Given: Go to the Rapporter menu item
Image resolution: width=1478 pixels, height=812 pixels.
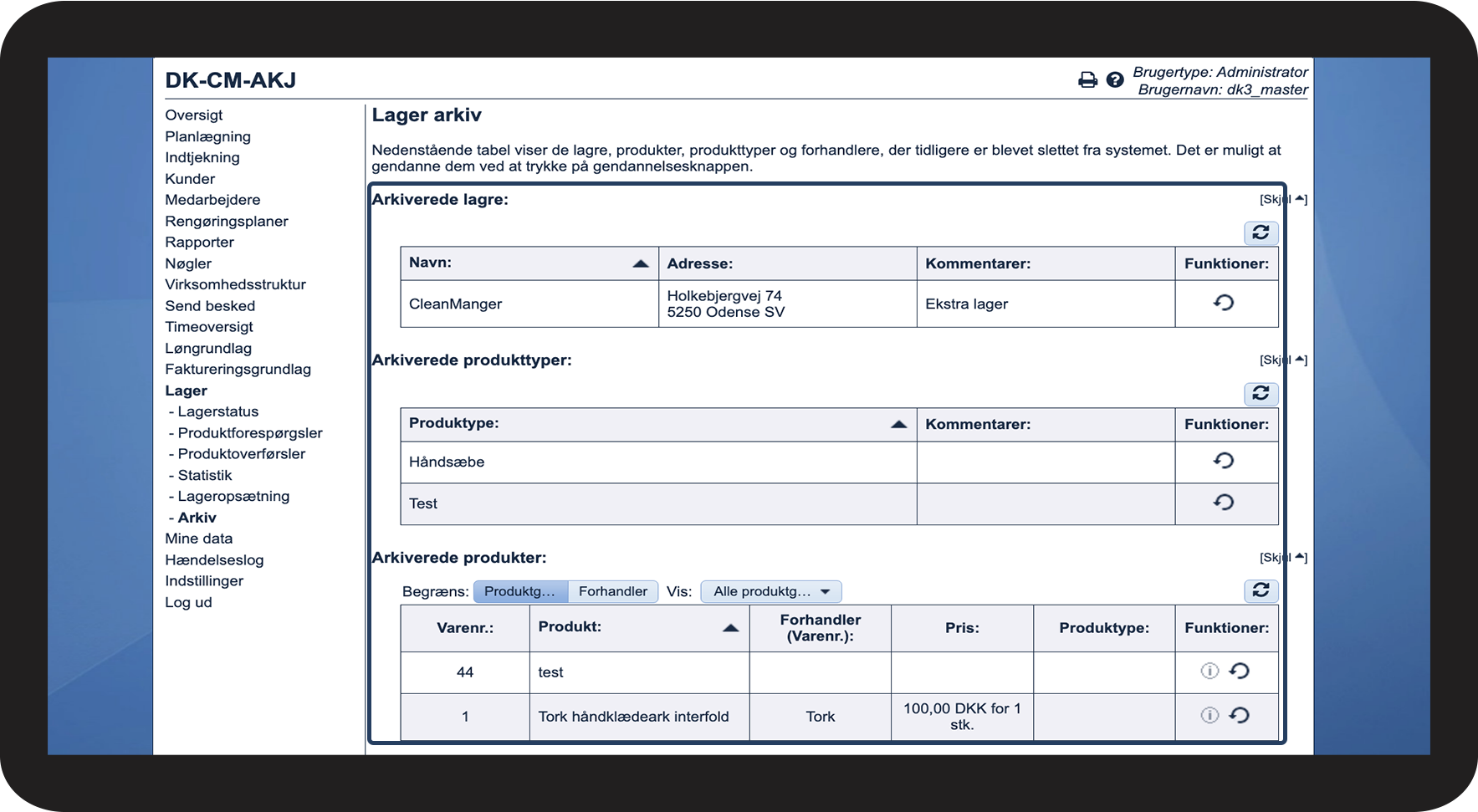Looking at the screenshot, I should click(x=199, y=243).
